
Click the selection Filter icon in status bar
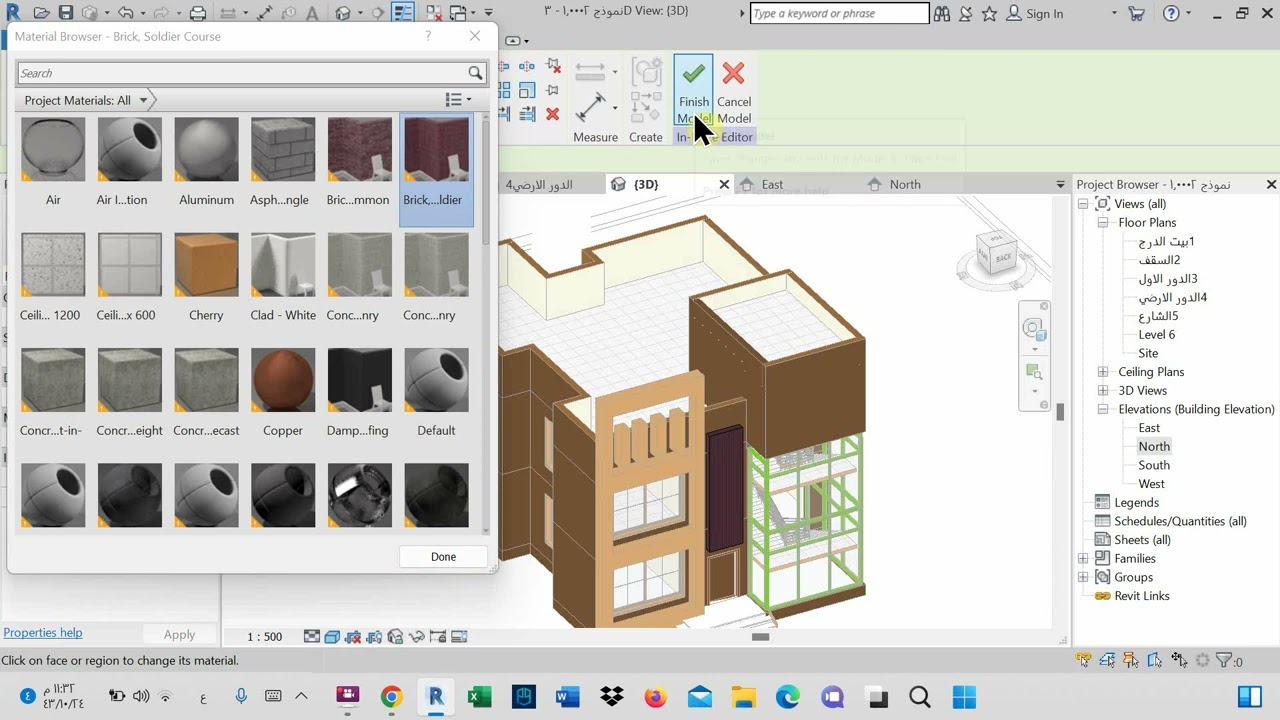point(1223,660)
